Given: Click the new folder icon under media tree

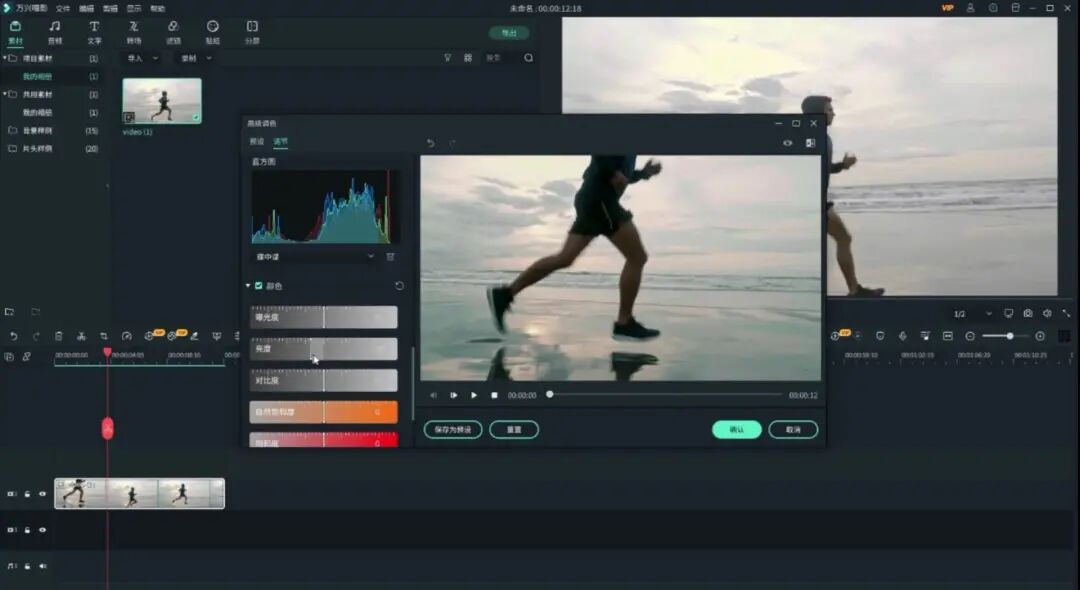Looking at the screenshot, I should pyautogui.click(x=10, y=312).
